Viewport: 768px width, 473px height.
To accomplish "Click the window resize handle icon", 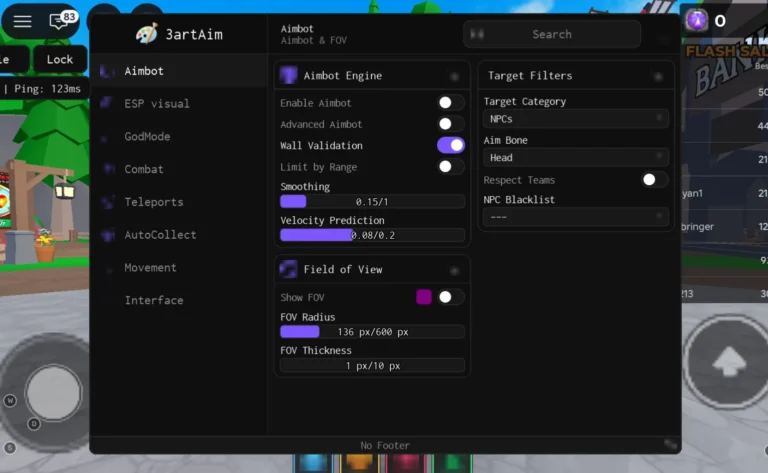I will (671, 444).
